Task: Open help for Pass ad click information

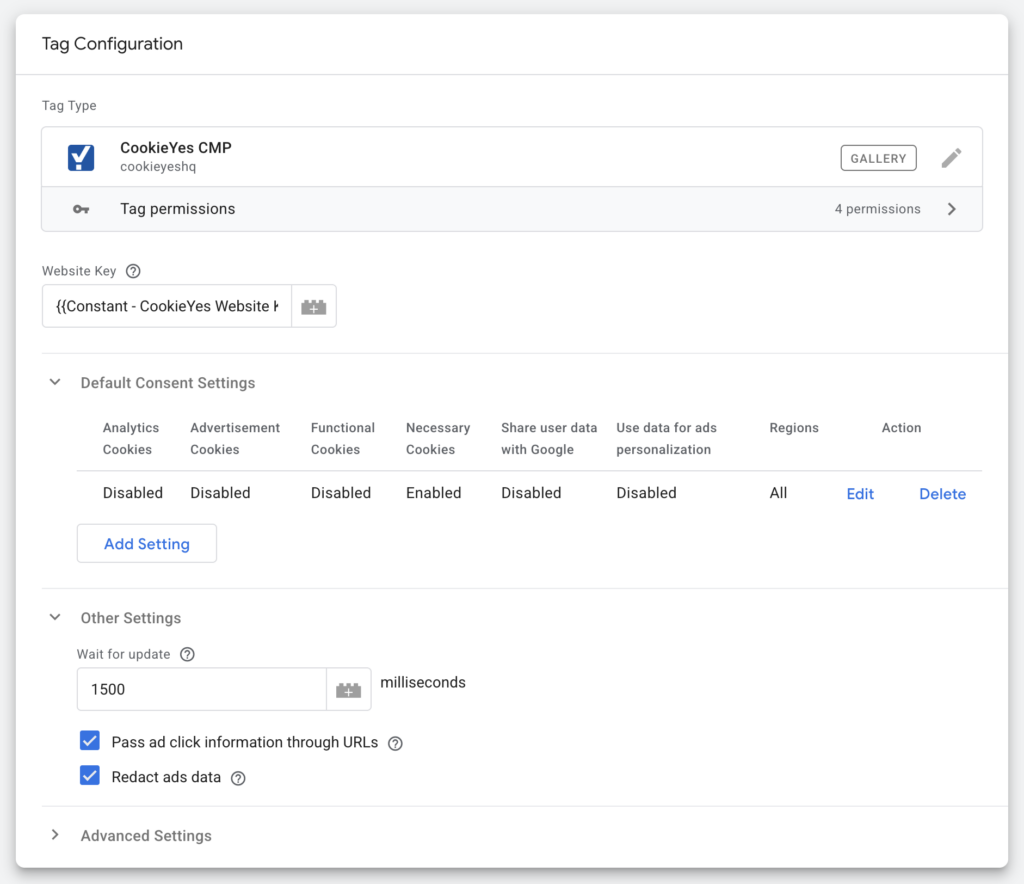Action: pos(395,743)
